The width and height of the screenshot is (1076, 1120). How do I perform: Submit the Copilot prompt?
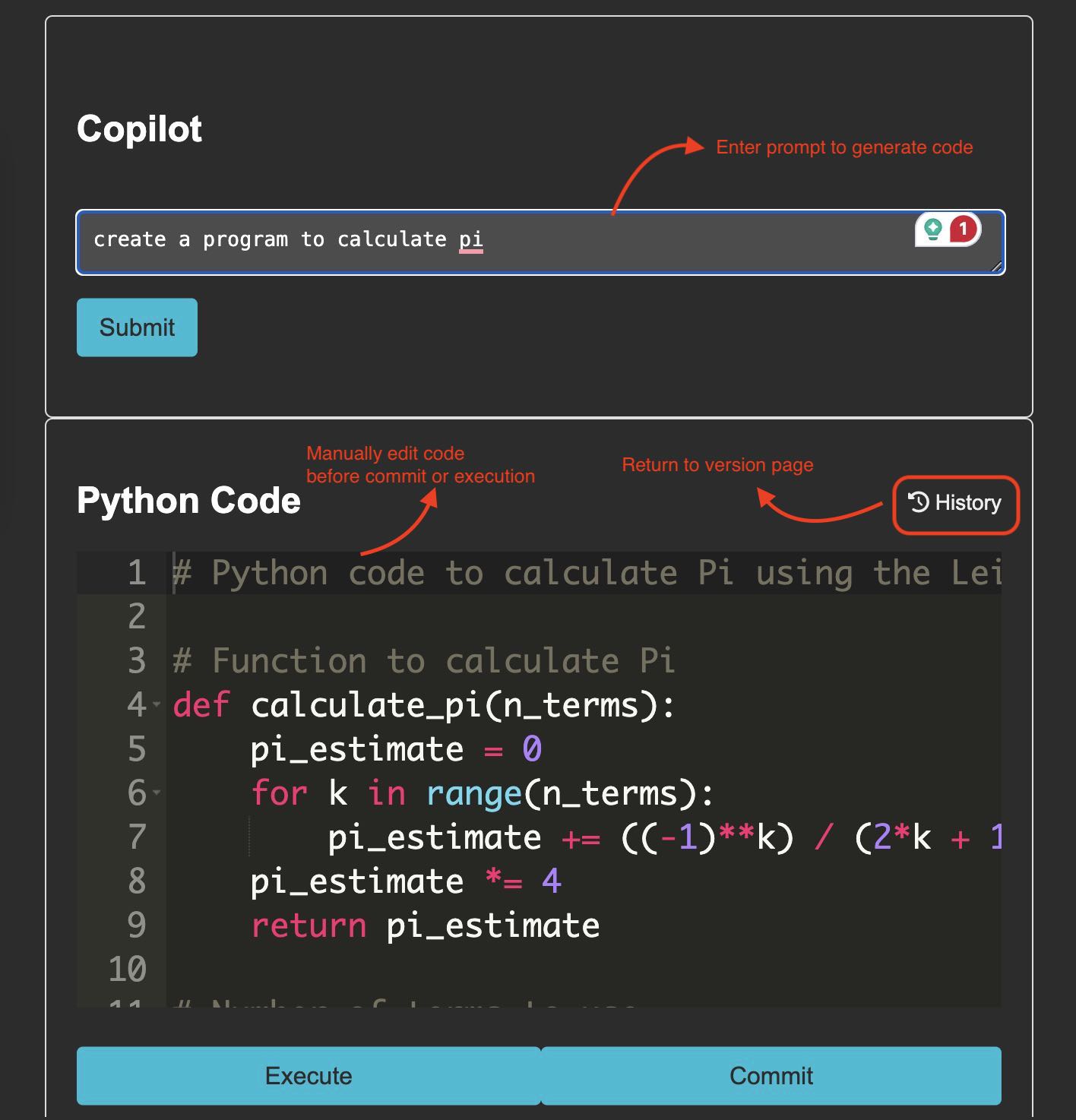click(137, 327)
